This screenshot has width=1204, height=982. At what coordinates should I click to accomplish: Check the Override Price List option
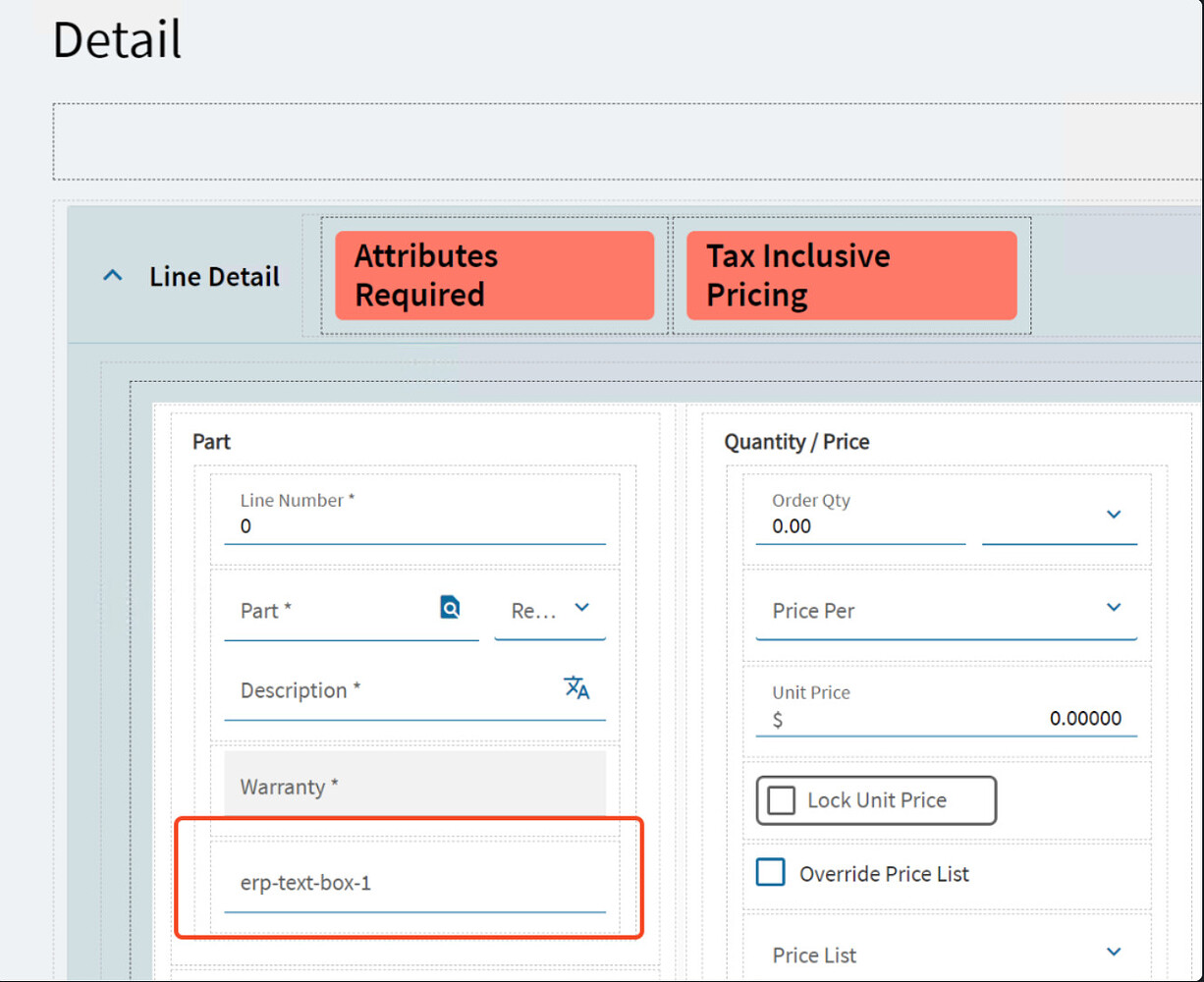tap(771, 872)
